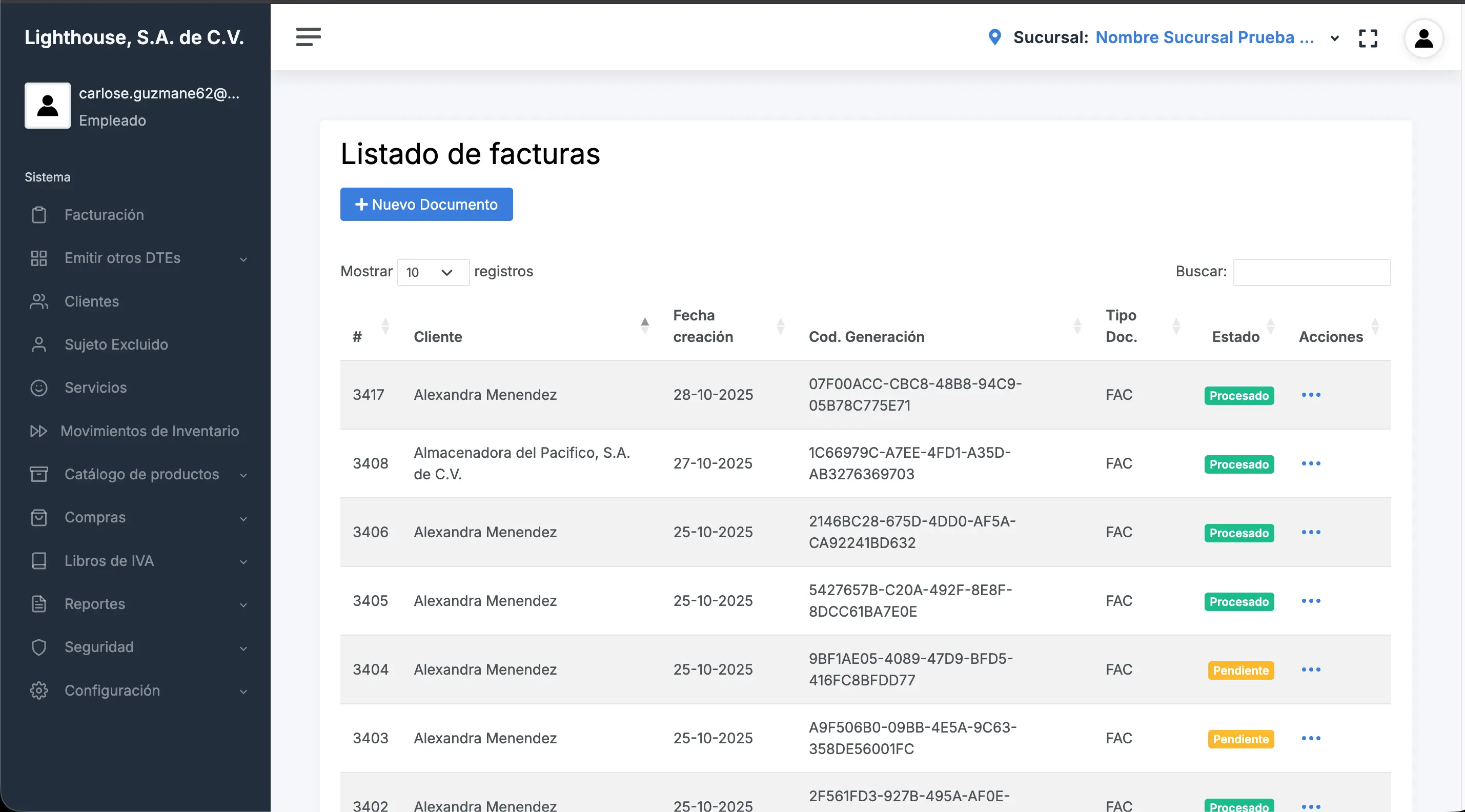The height and width of the screenshot is (812, 1465).
Task: Click the Nombre Sucursal Prueba link
Action: tap(1205, 37)
